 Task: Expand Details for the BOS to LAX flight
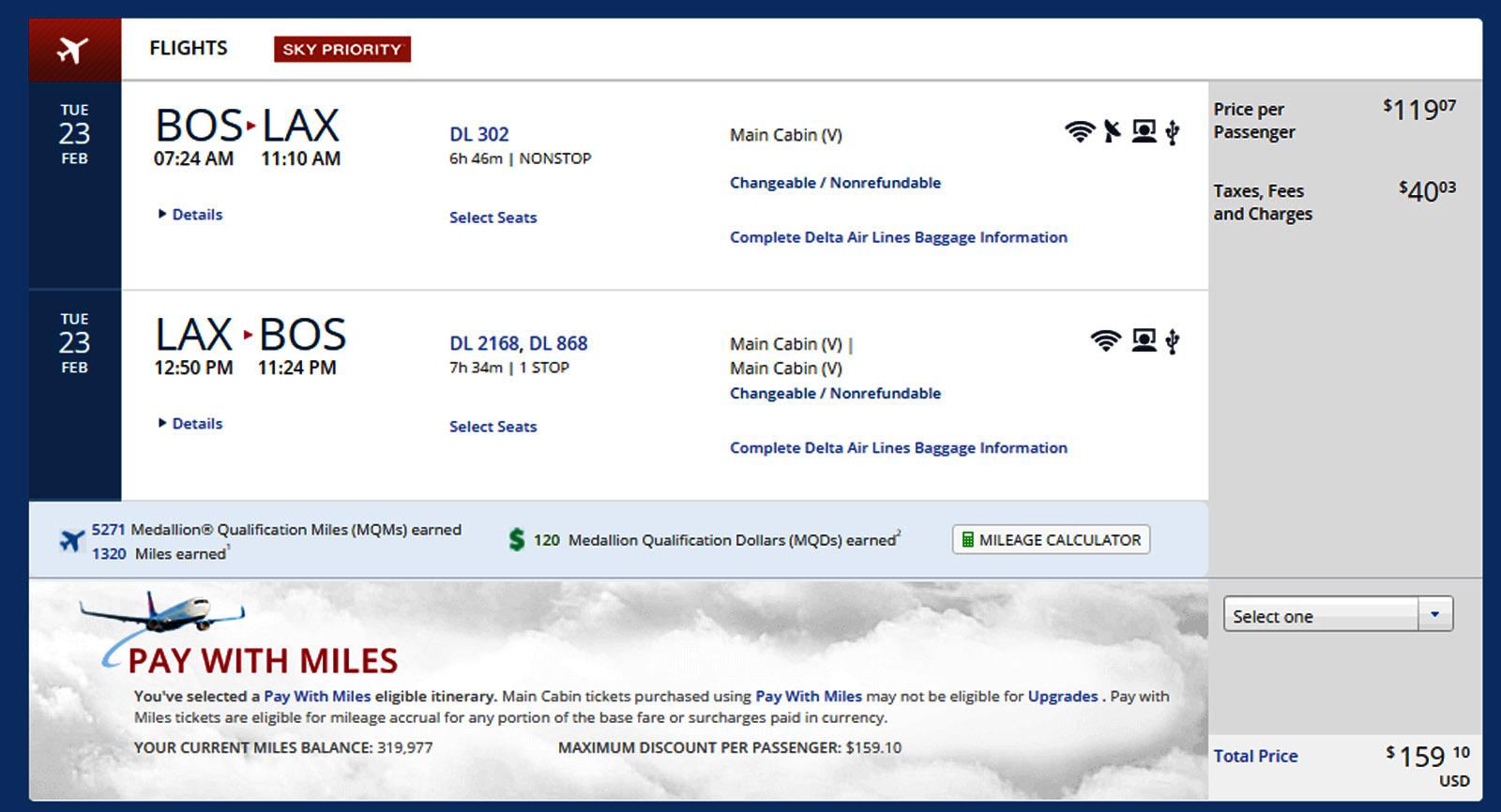coord(196,215)
